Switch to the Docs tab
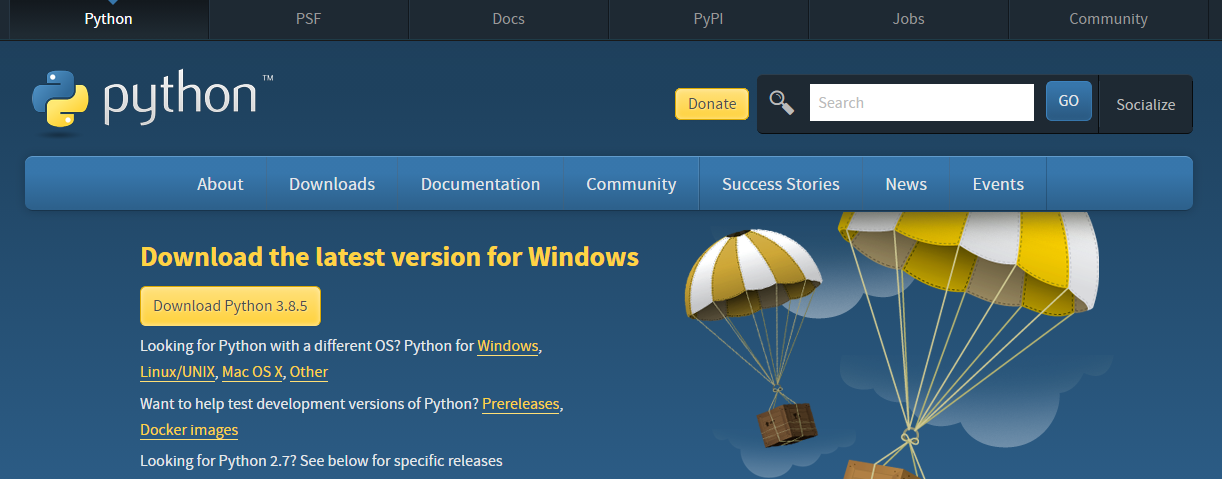1222x479 pixels. 508,19
